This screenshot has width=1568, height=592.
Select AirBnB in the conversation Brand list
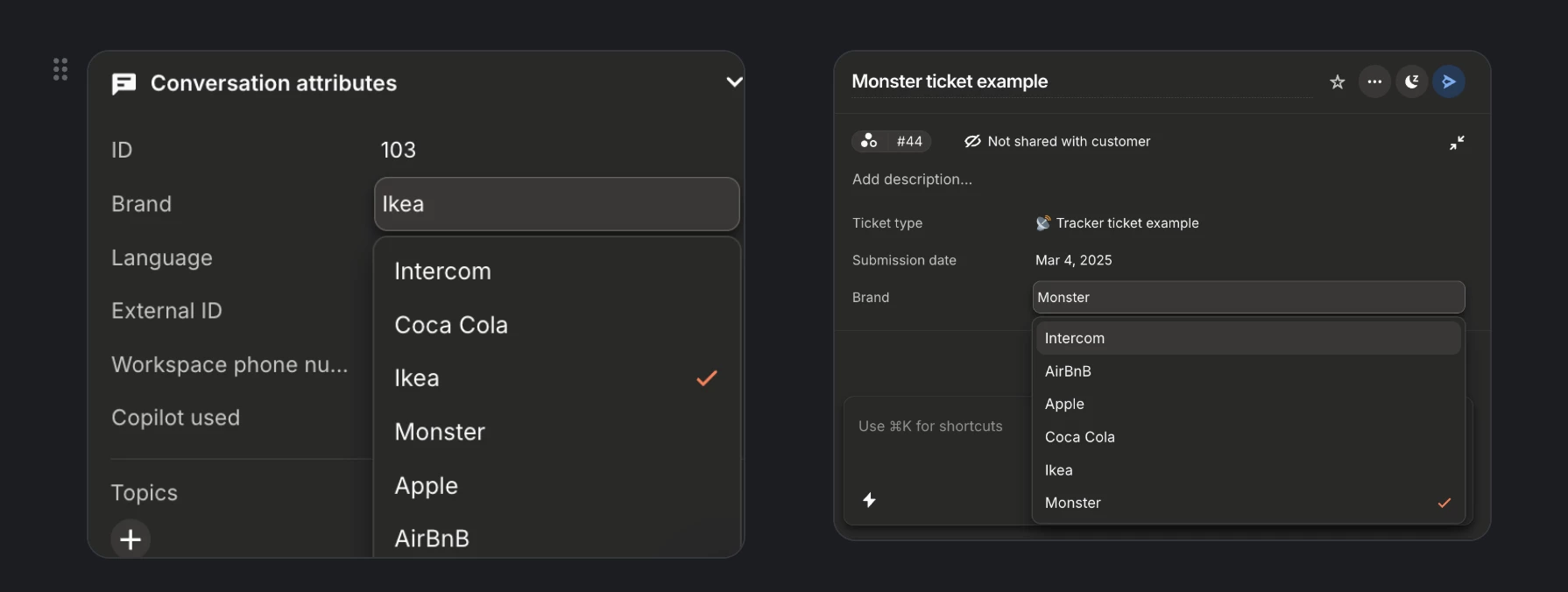[x=557, y=538]
